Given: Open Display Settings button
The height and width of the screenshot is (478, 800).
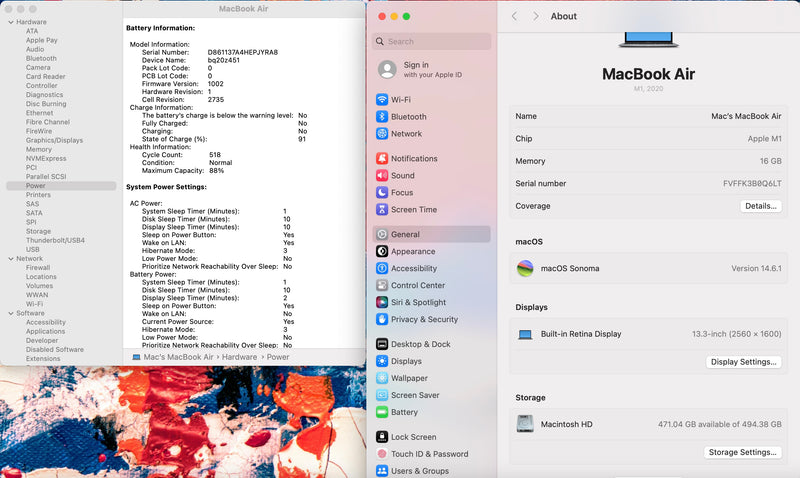Looking at the screenshot, I should [743, 362].
